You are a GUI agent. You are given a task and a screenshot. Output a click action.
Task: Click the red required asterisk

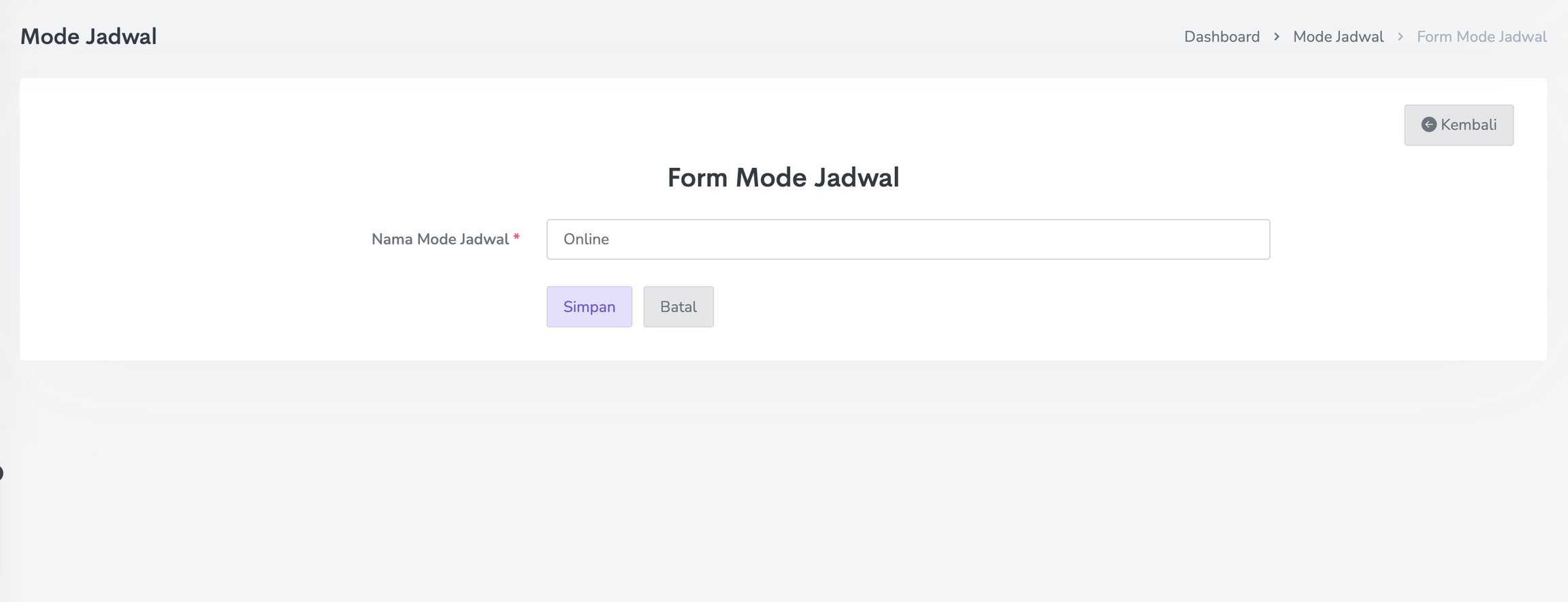click(517, 237)
